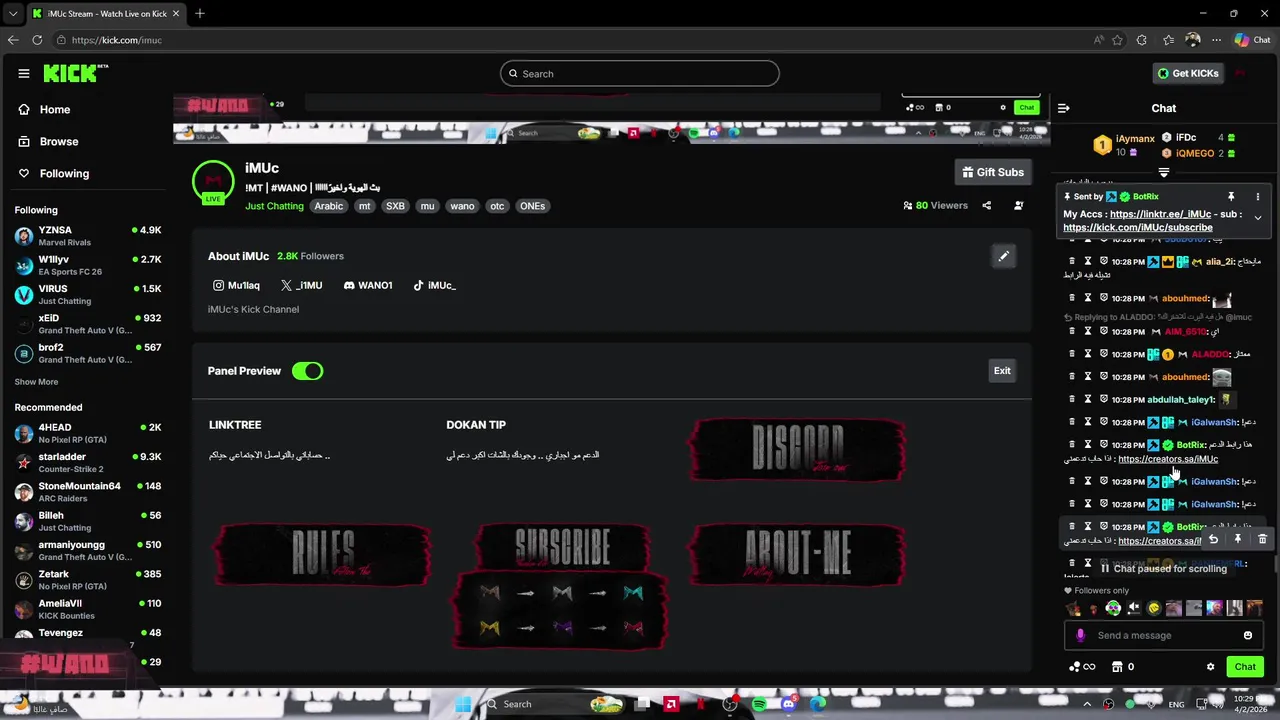Viewport: 1280px width, 720px height.
Task: Click the ABOUT-ME panel image
Action: click(x=798, y=555)
